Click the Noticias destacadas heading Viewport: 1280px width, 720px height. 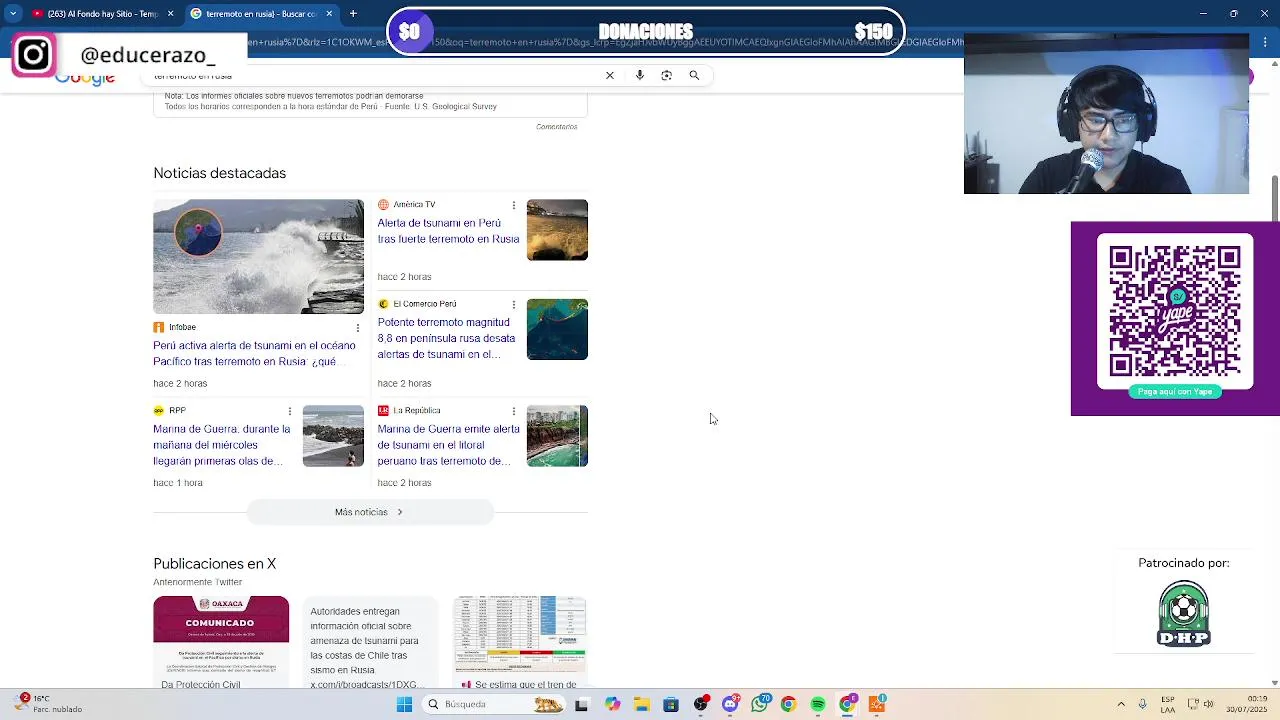click(x=220, y=173)
